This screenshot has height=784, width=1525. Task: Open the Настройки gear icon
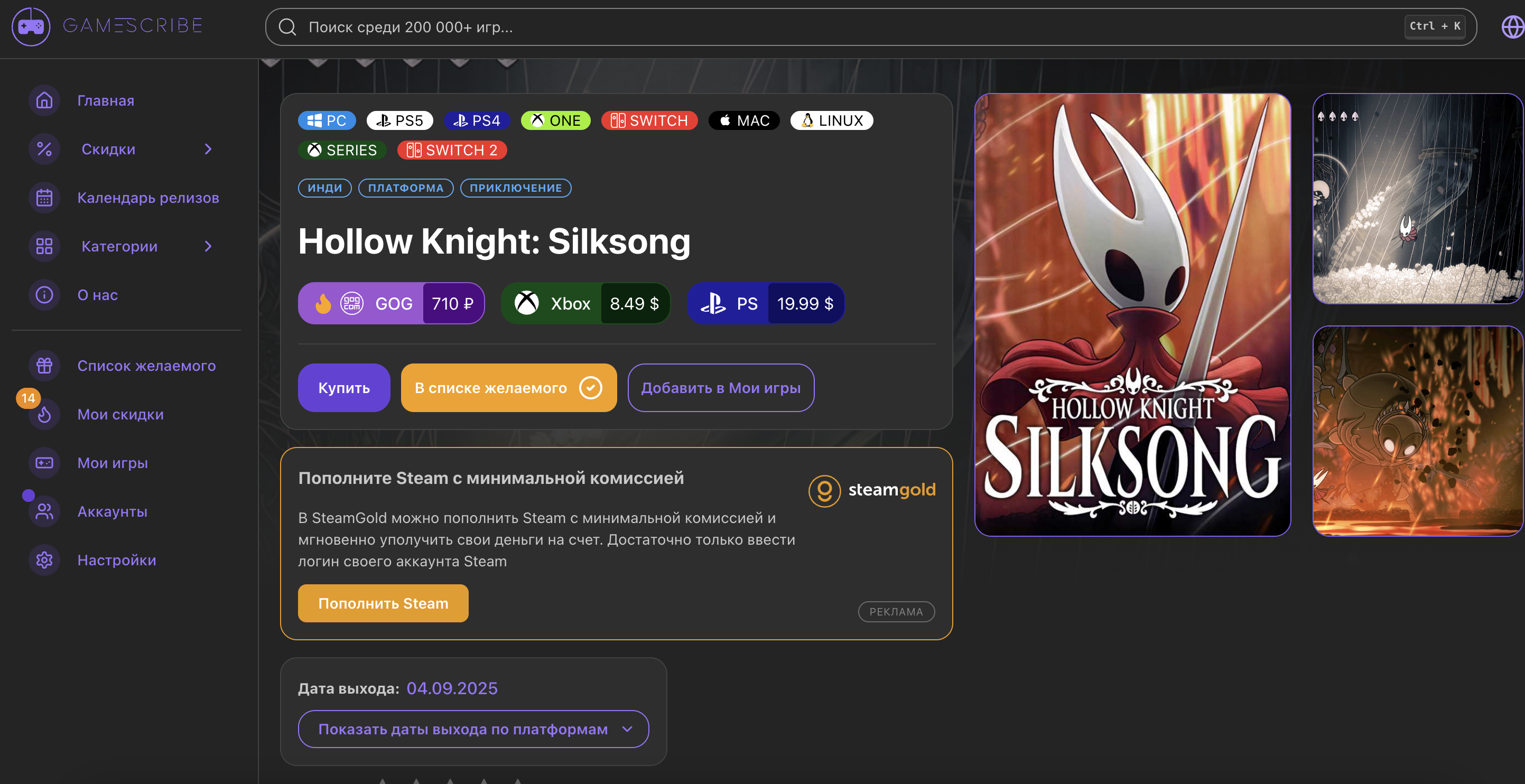click(x=44, y=559)
